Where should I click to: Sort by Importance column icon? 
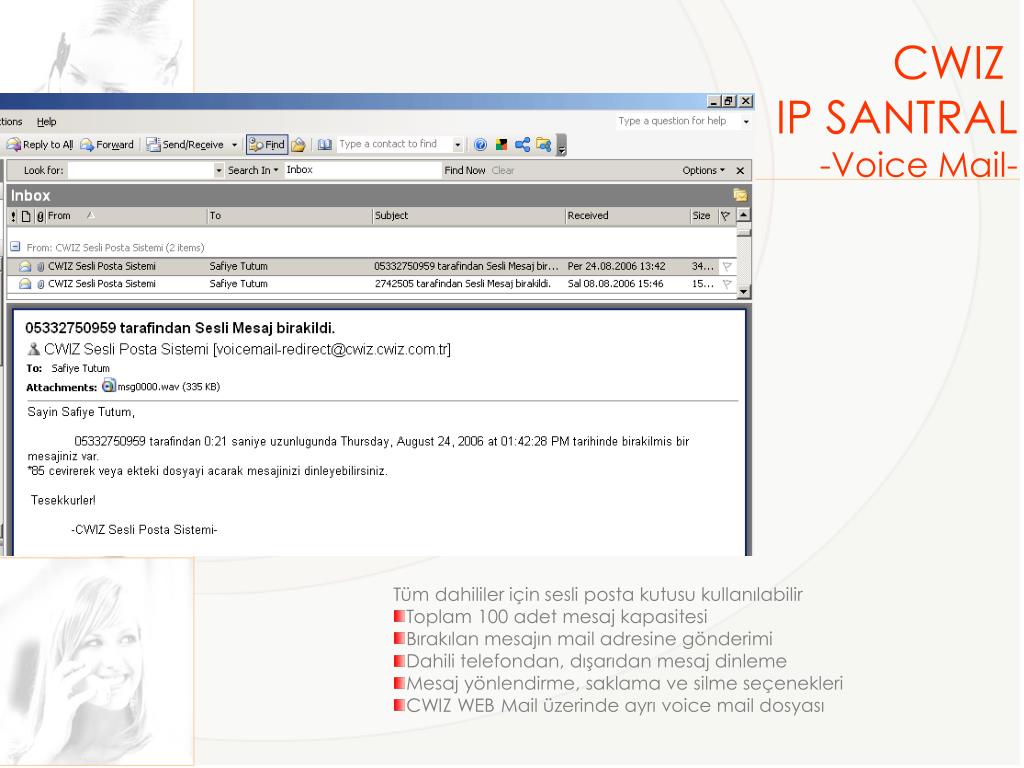13,216
